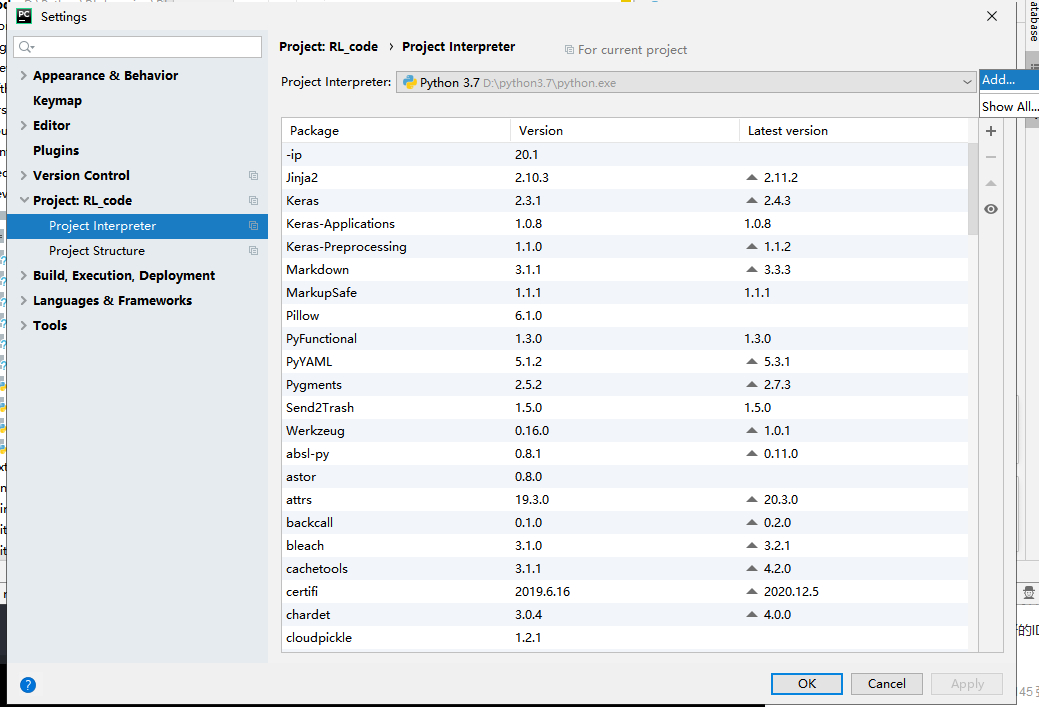Toggle show early releases eye icon

click(991, 209)
